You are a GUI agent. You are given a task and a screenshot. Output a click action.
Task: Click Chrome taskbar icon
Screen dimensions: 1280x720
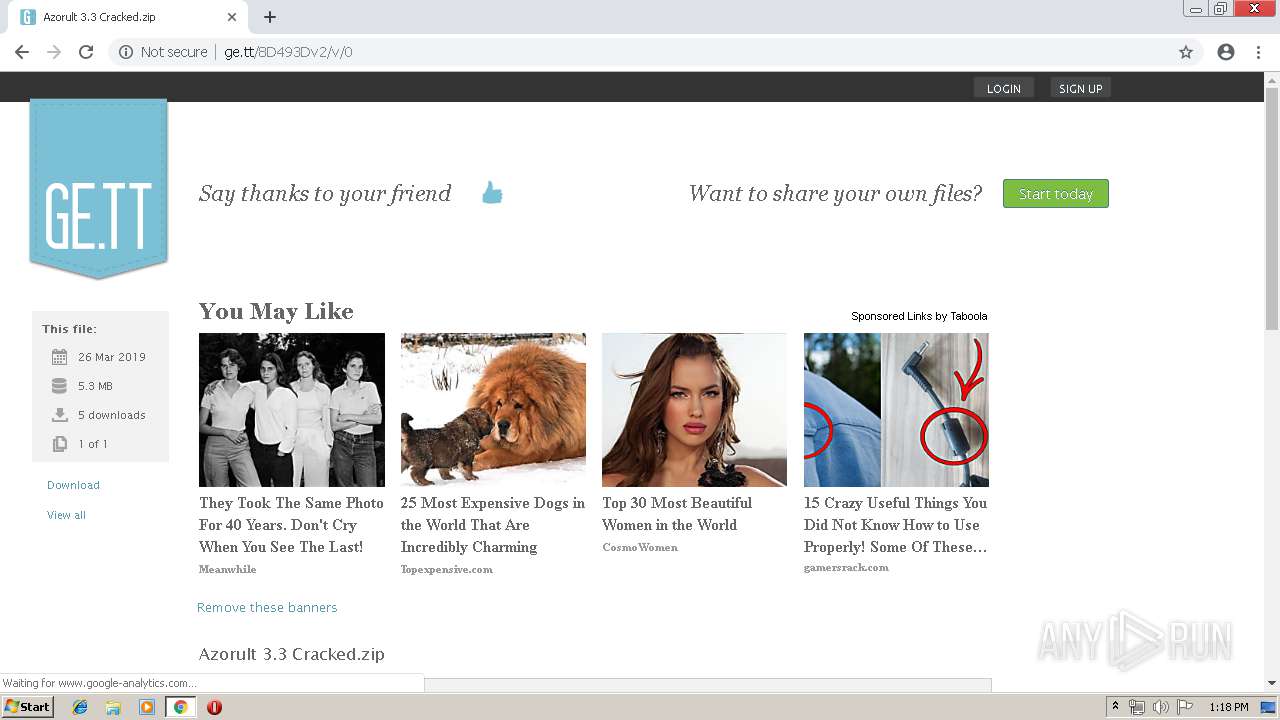pos(180,707)
